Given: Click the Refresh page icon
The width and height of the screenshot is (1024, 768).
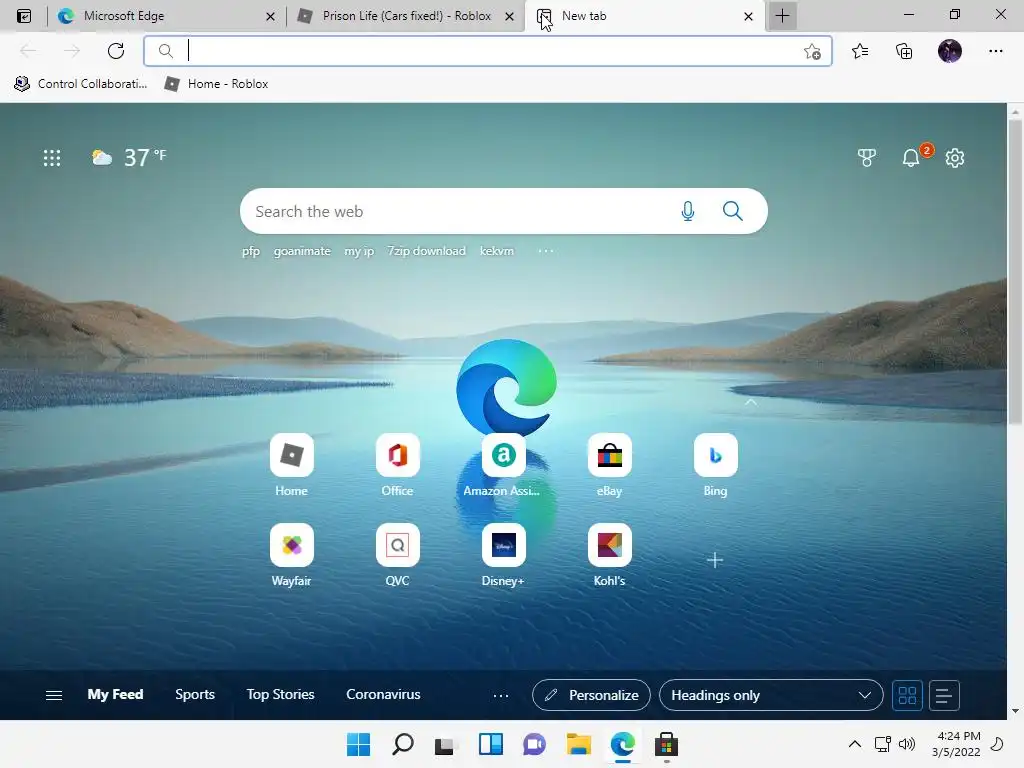Looking at the screenshot, I should tap(116, 51).
